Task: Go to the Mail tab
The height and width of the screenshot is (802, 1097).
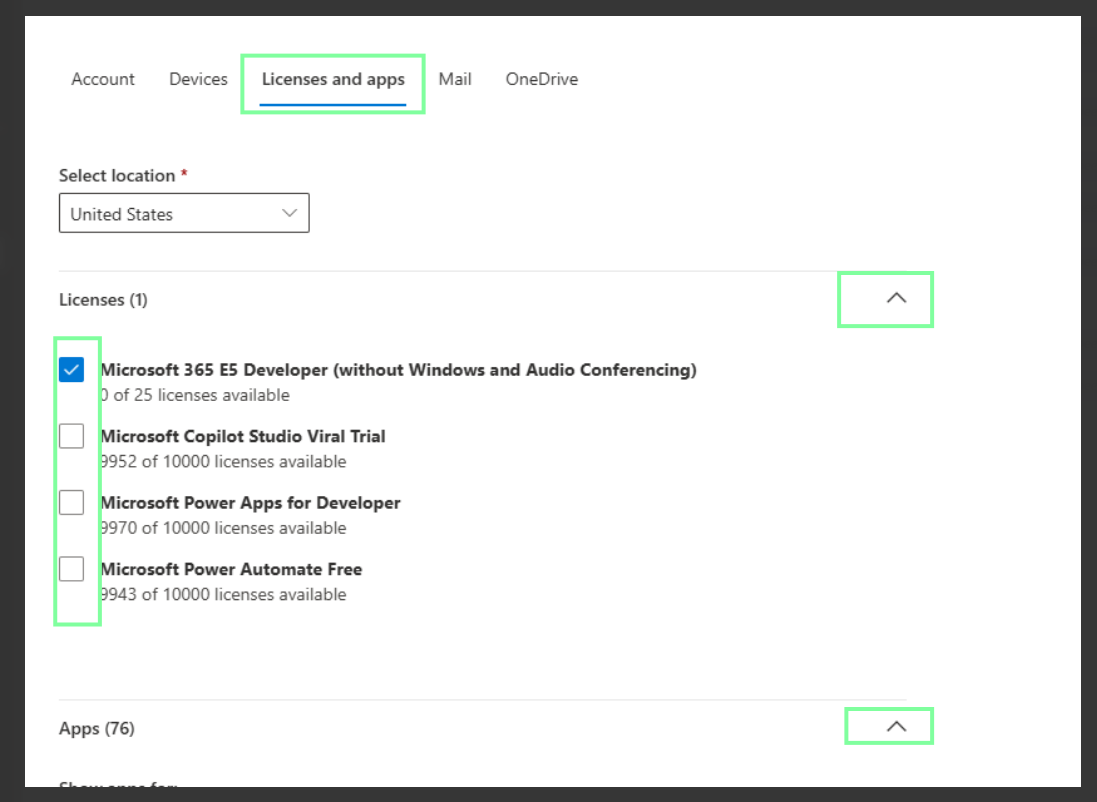Action: 455,79
